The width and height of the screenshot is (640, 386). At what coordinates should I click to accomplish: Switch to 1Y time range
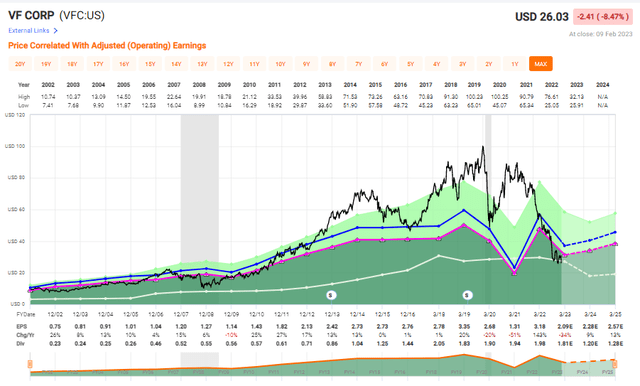(515, 64)
